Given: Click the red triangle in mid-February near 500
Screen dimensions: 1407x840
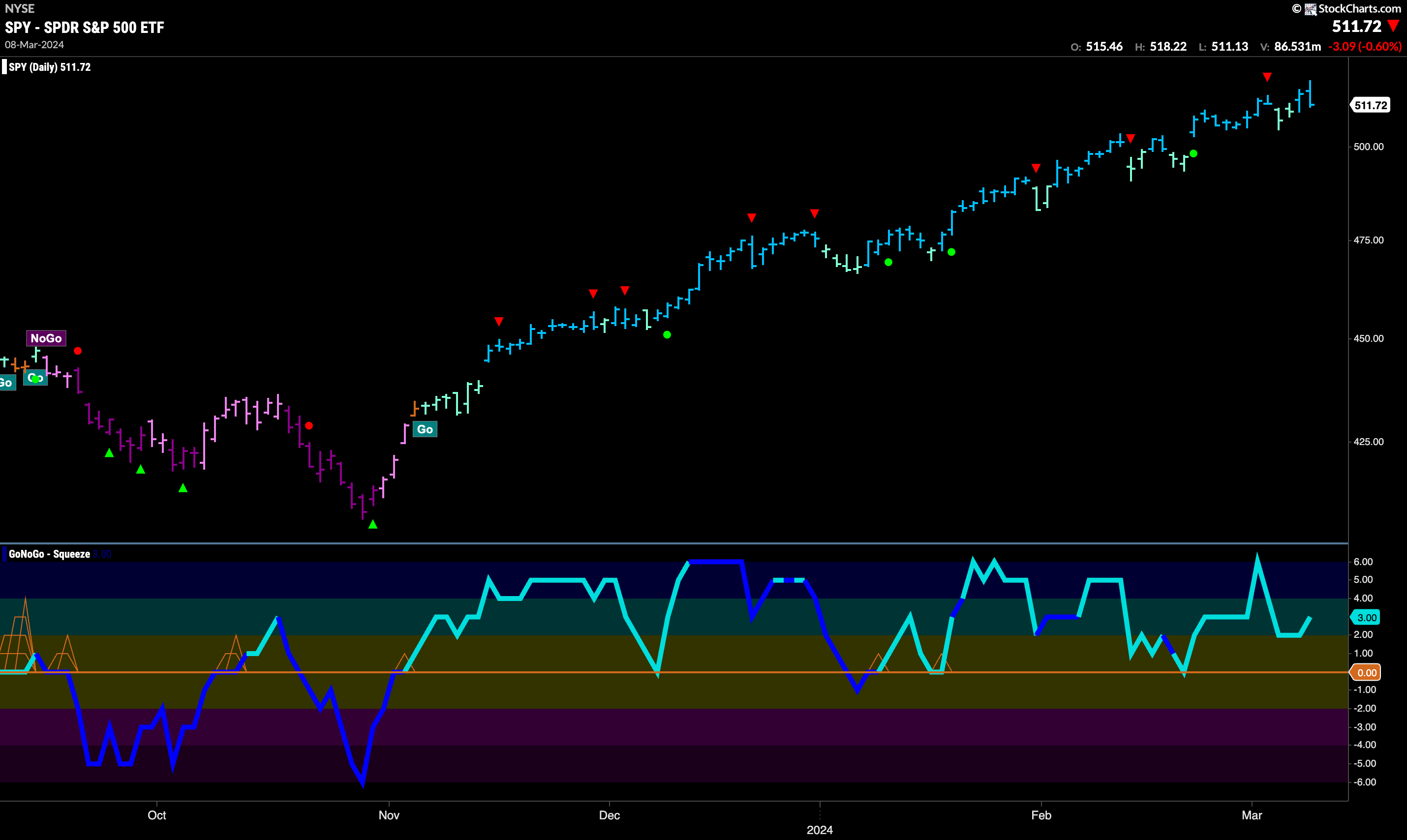Looking at the screenshot, I should click(x=1131, y=139).
